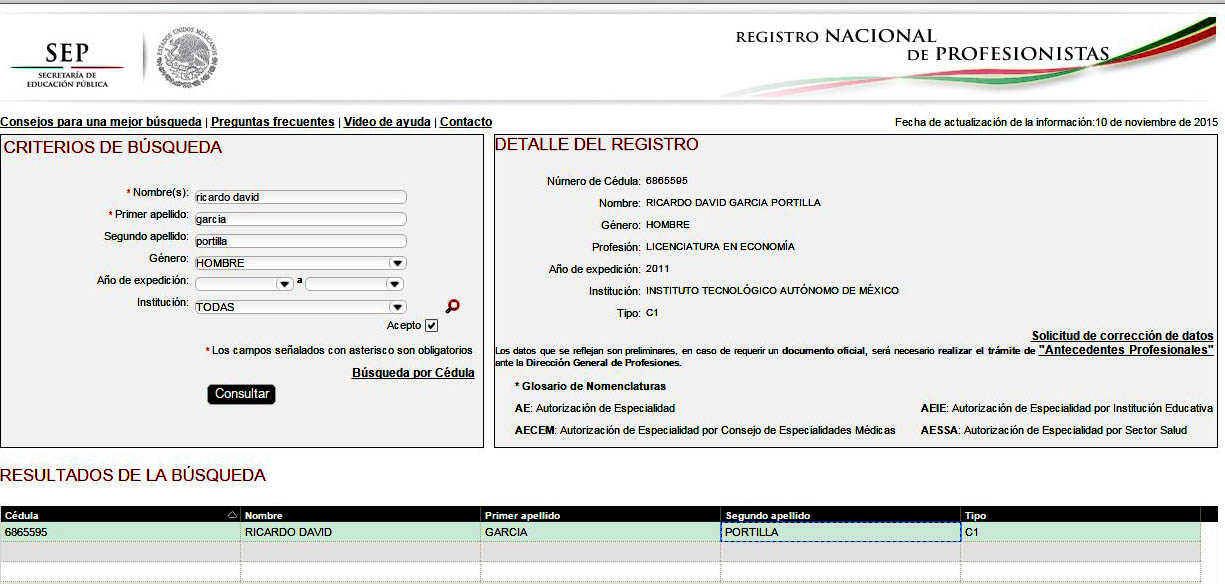Click the Segundo apellido input field
Image resolution: width=1225 pixels, height=584 pixels.
tap(300, 241)
